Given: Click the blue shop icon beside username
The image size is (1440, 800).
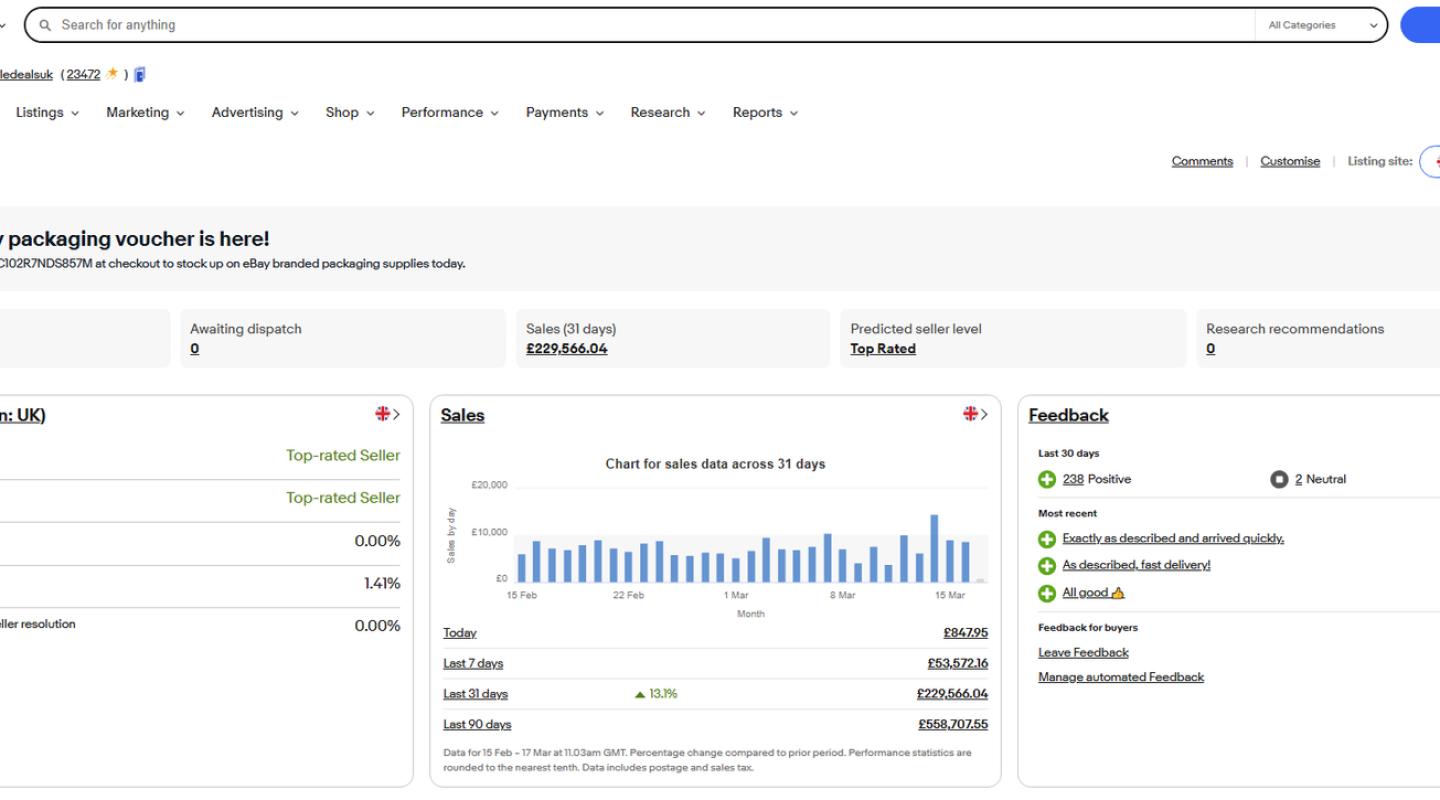Looking at the screenshot, I should (x=140, y=74).
